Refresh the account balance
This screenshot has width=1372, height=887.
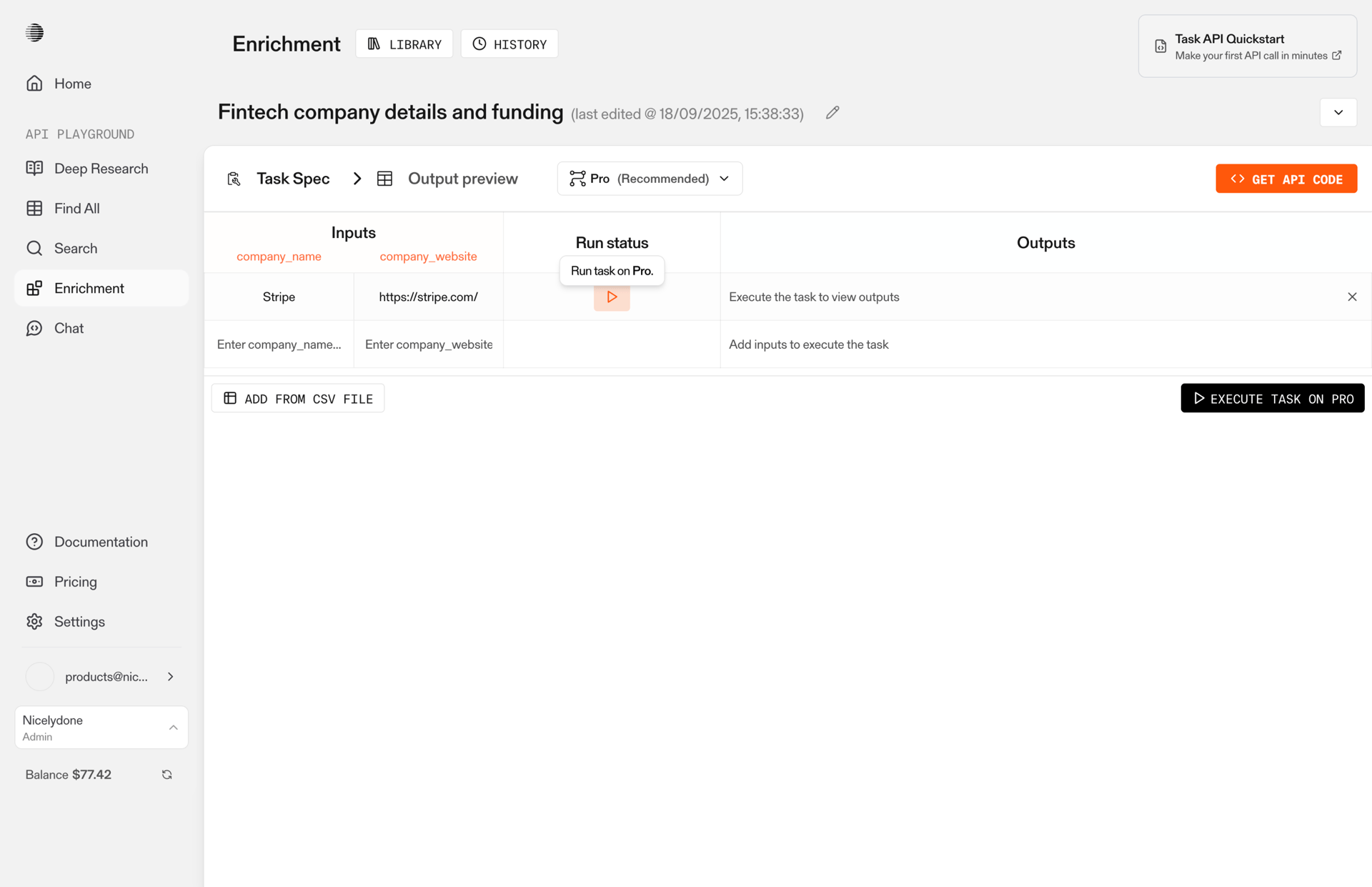tap(166, 774)
